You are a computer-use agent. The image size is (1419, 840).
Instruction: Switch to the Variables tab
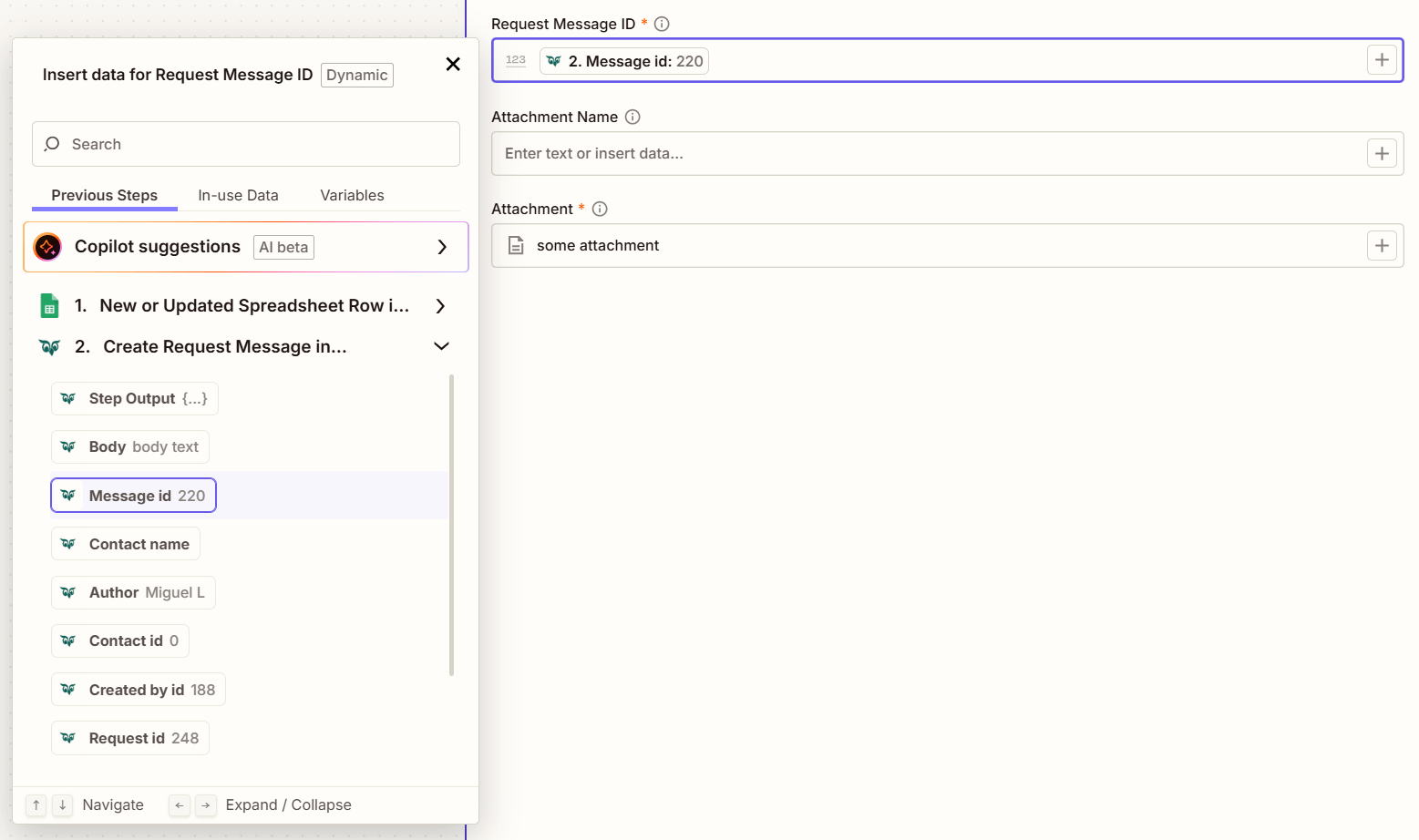tap(352, 195)
